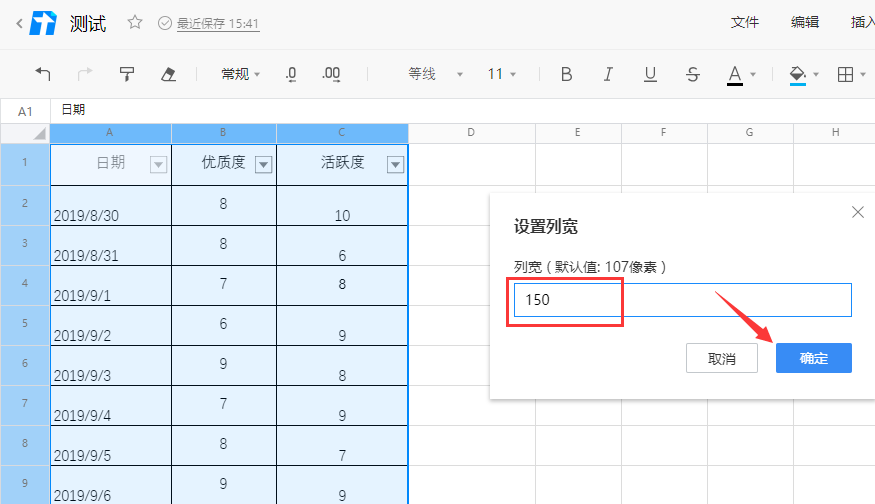This screenshot has width=875, height=504.
Task: Select the cell 2019/8/31
Action: click(110, 246)
